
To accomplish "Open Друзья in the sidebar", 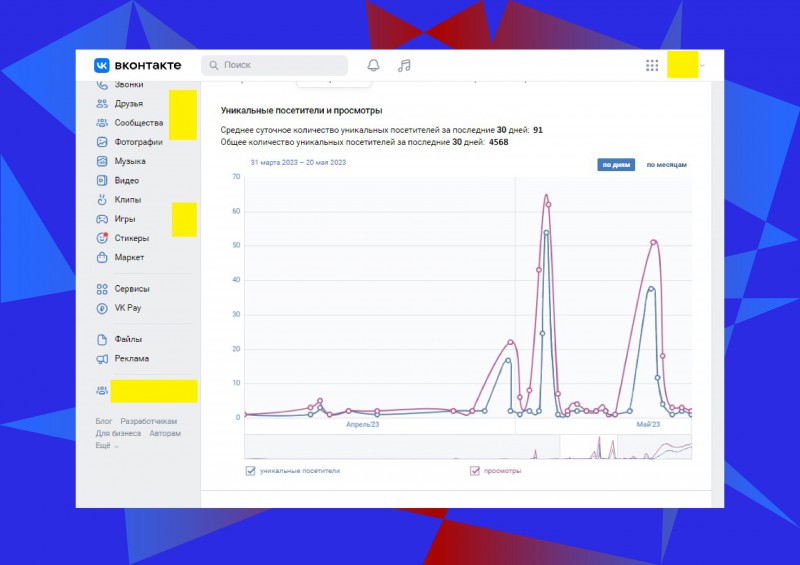I will pos(129,104).
